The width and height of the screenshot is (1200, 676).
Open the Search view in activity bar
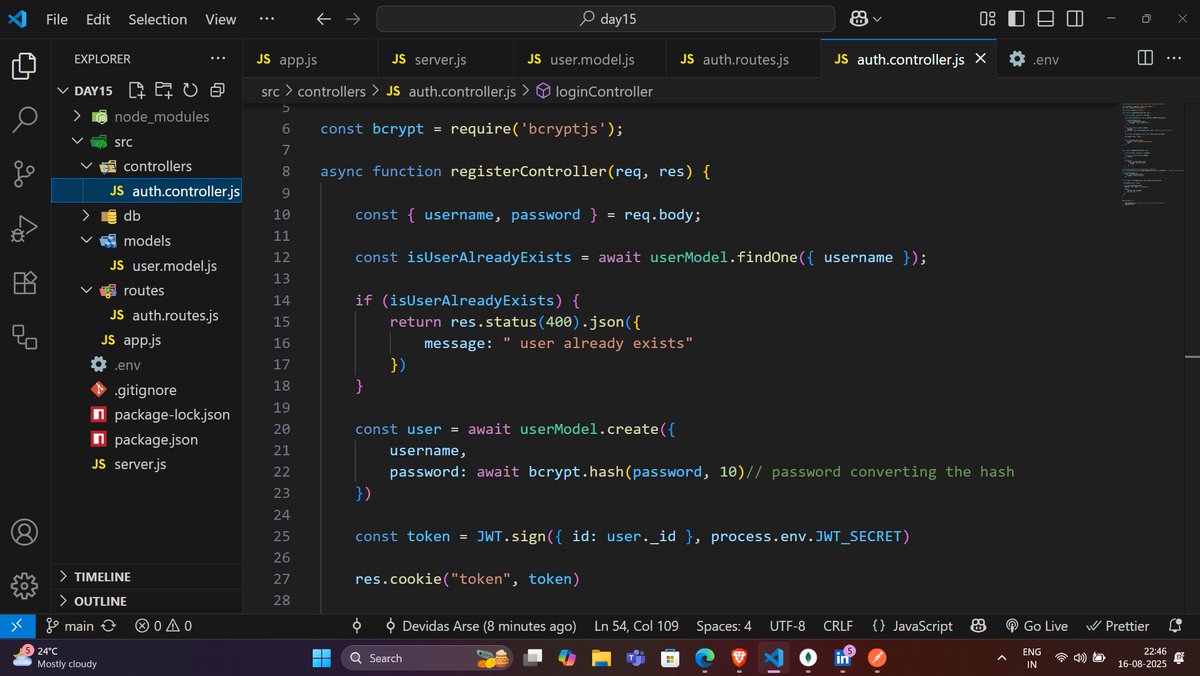(x=24, y=119)
